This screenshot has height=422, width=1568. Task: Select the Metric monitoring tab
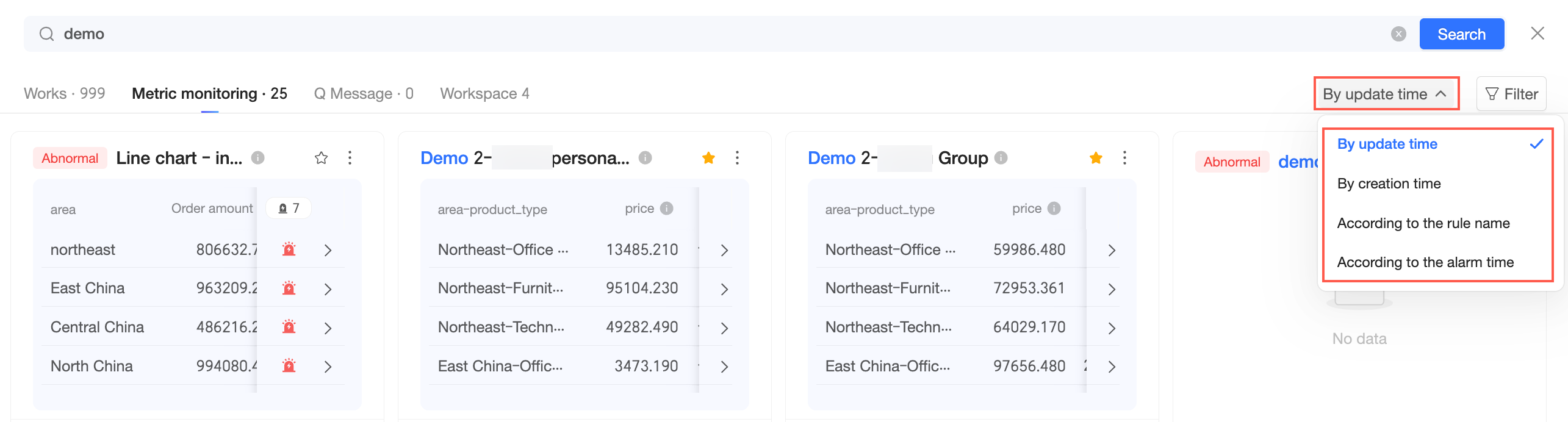(x=209, y=93)
